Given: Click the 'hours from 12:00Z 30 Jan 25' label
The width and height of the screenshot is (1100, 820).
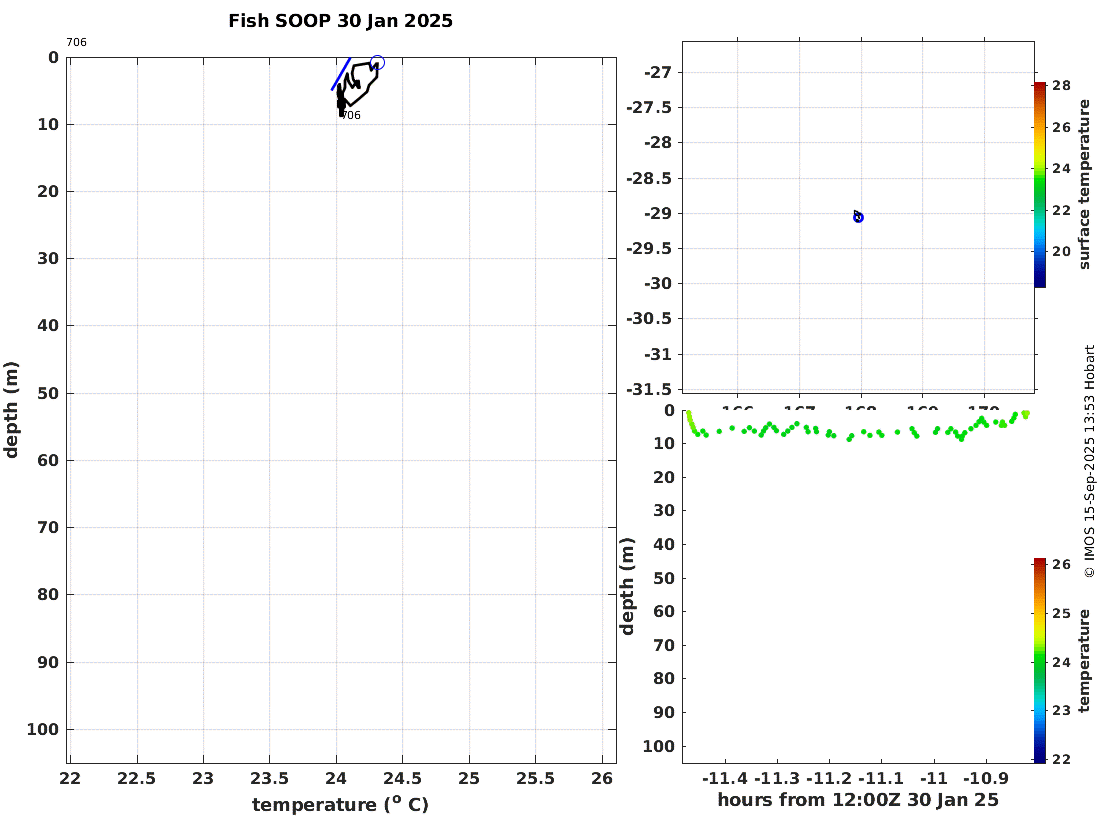Looking at the screenshot, I should pyautogui.click(x=858, y=800).
